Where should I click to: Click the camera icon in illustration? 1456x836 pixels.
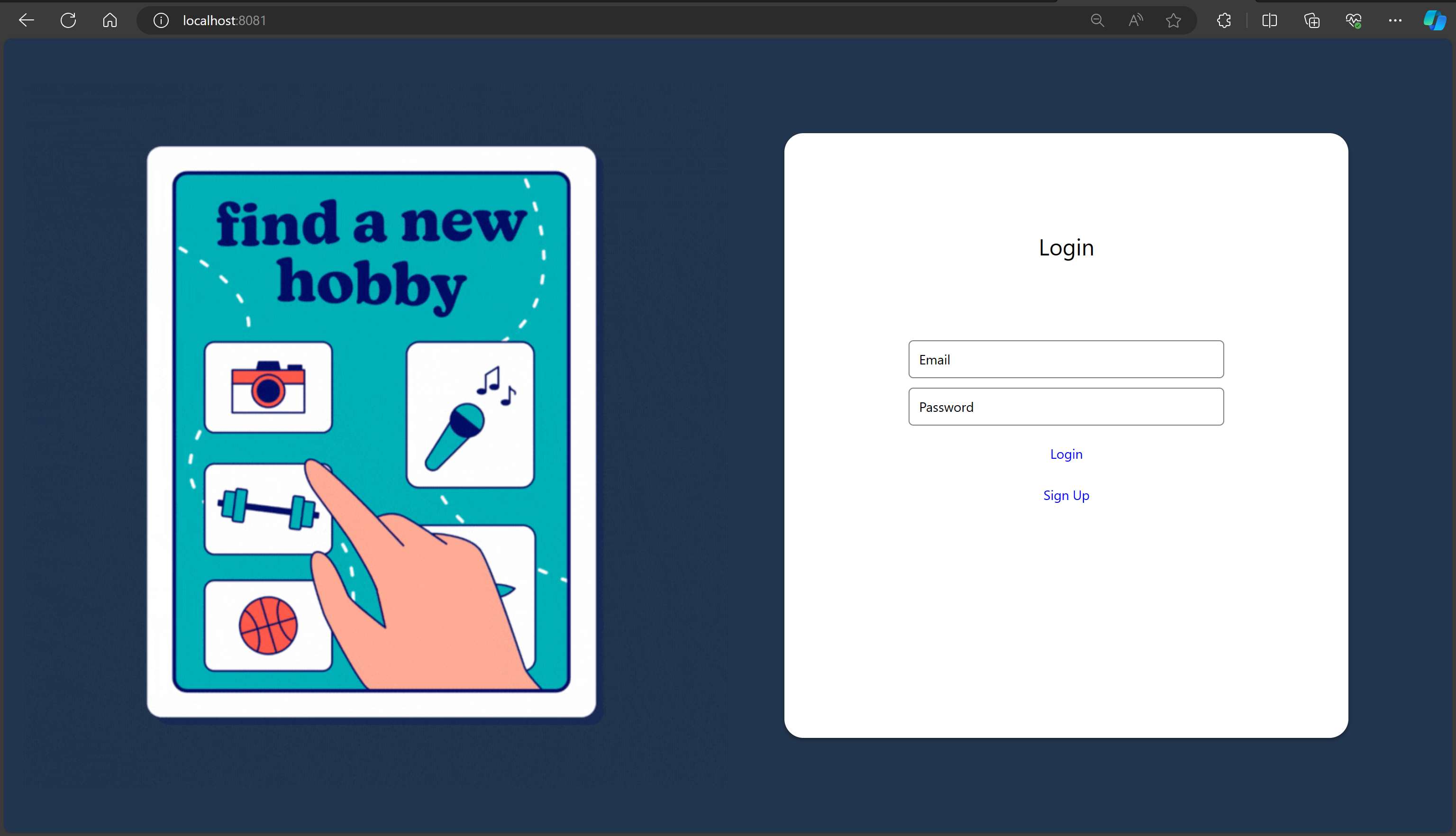(x=268, y=387)
